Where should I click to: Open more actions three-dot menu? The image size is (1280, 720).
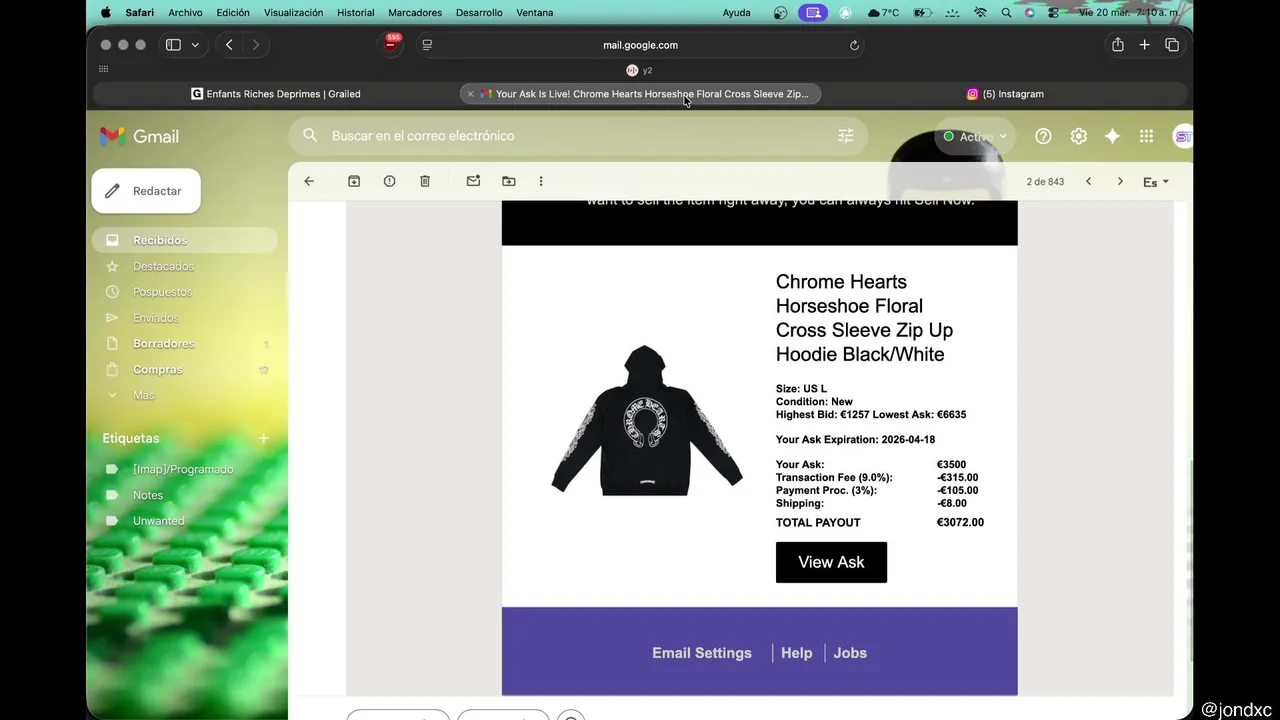coord(541,181)
